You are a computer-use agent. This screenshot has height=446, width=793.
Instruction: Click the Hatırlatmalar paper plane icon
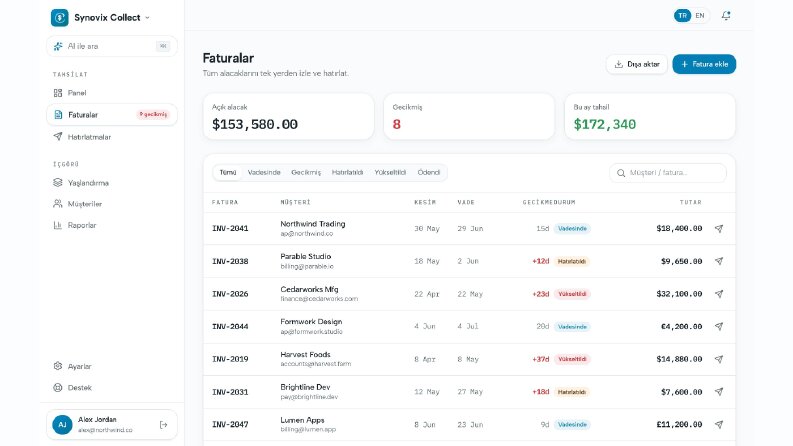pos(58,137)
